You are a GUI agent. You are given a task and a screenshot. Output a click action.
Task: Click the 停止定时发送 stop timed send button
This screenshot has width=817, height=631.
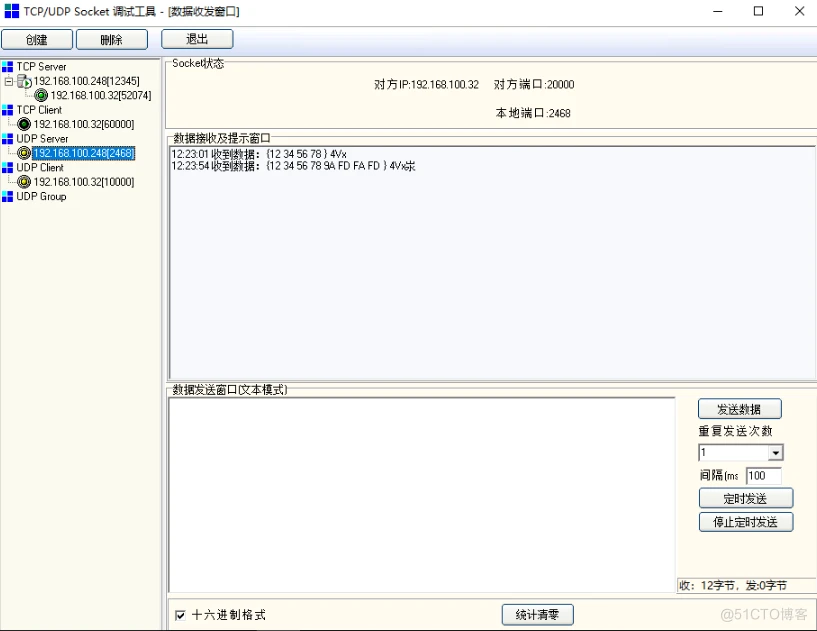pos(745,521)
